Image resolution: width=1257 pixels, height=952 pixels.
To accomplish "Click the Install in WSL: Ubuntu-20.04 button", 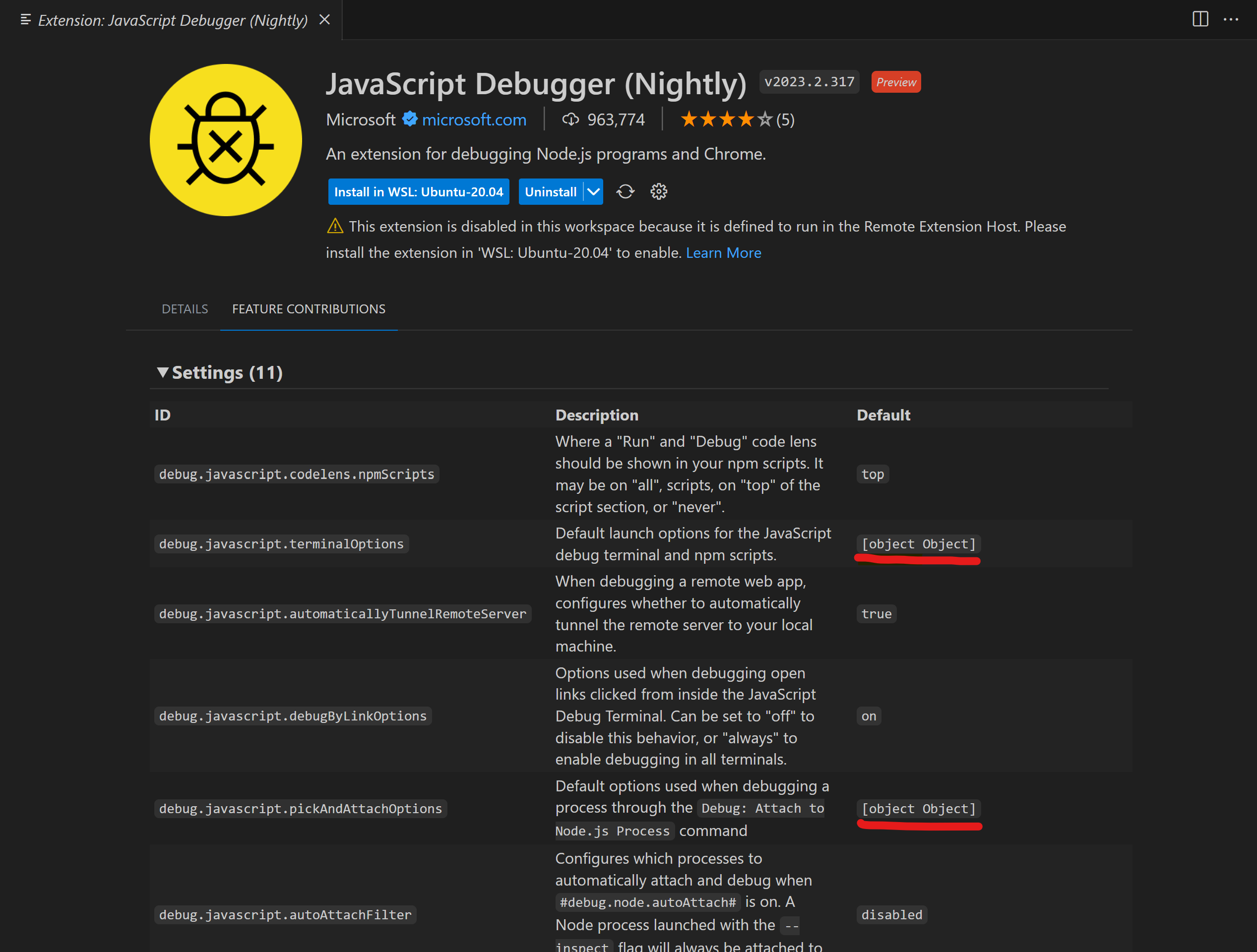I will (418, 191).
